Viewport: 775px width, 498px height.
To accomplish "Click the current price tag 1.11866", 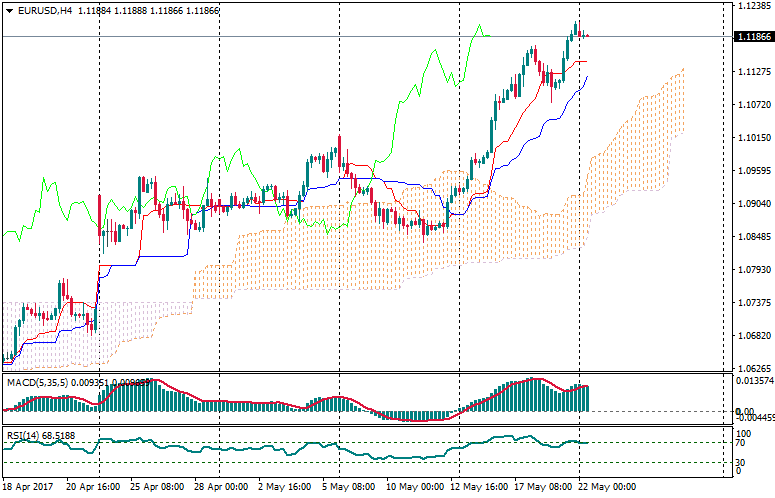I will point(752,37).
